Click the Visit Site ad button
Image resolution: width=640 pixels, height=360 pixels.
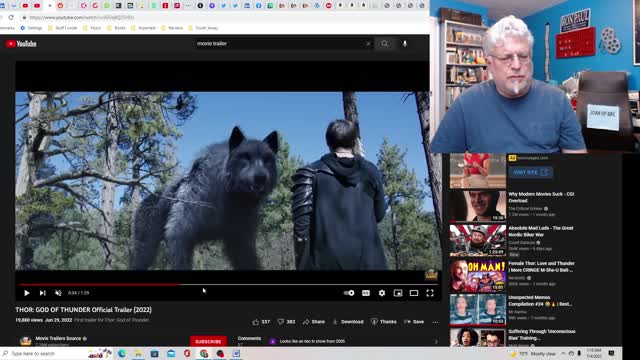click(x=531, y=172)
